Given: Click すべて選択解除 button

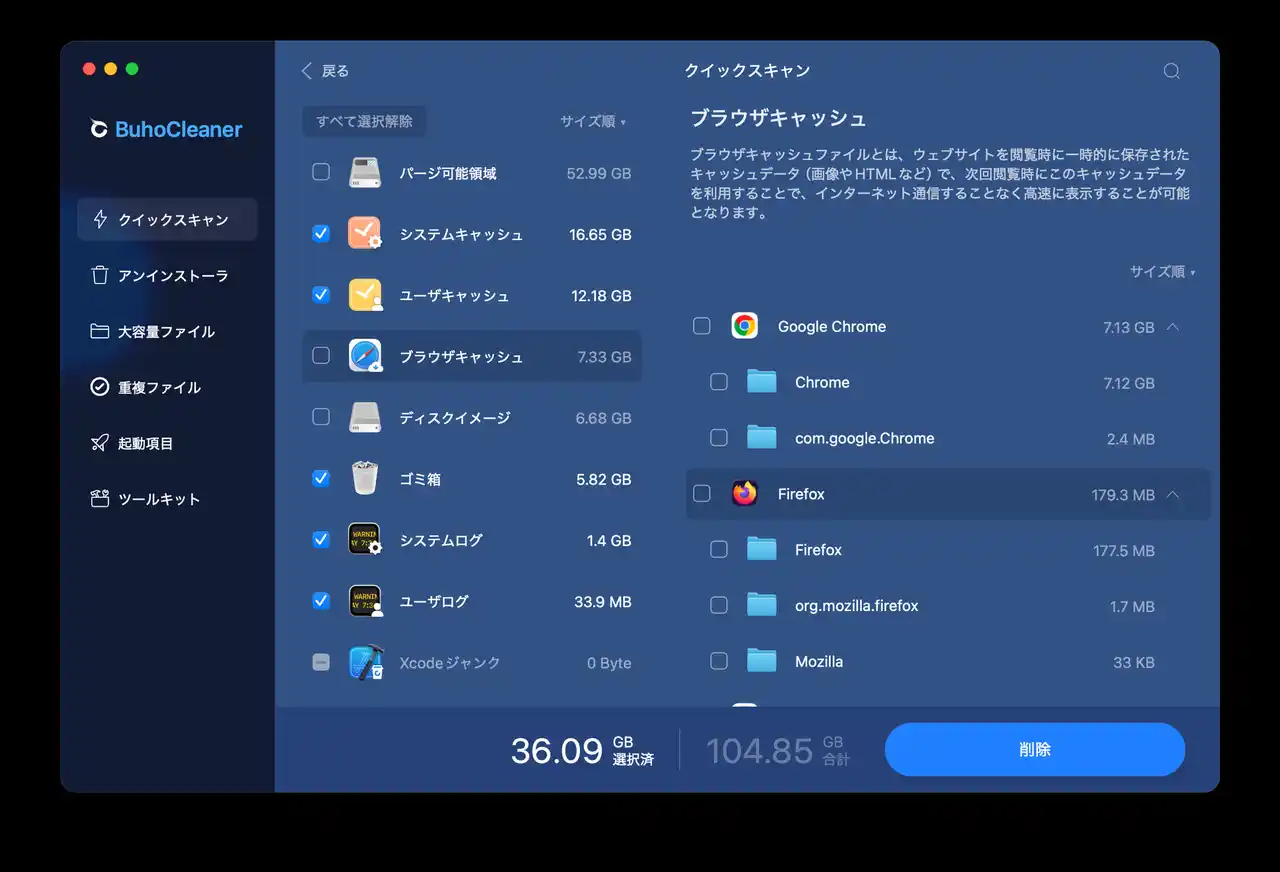Looking at the screenshot, I should pos(364,121).
